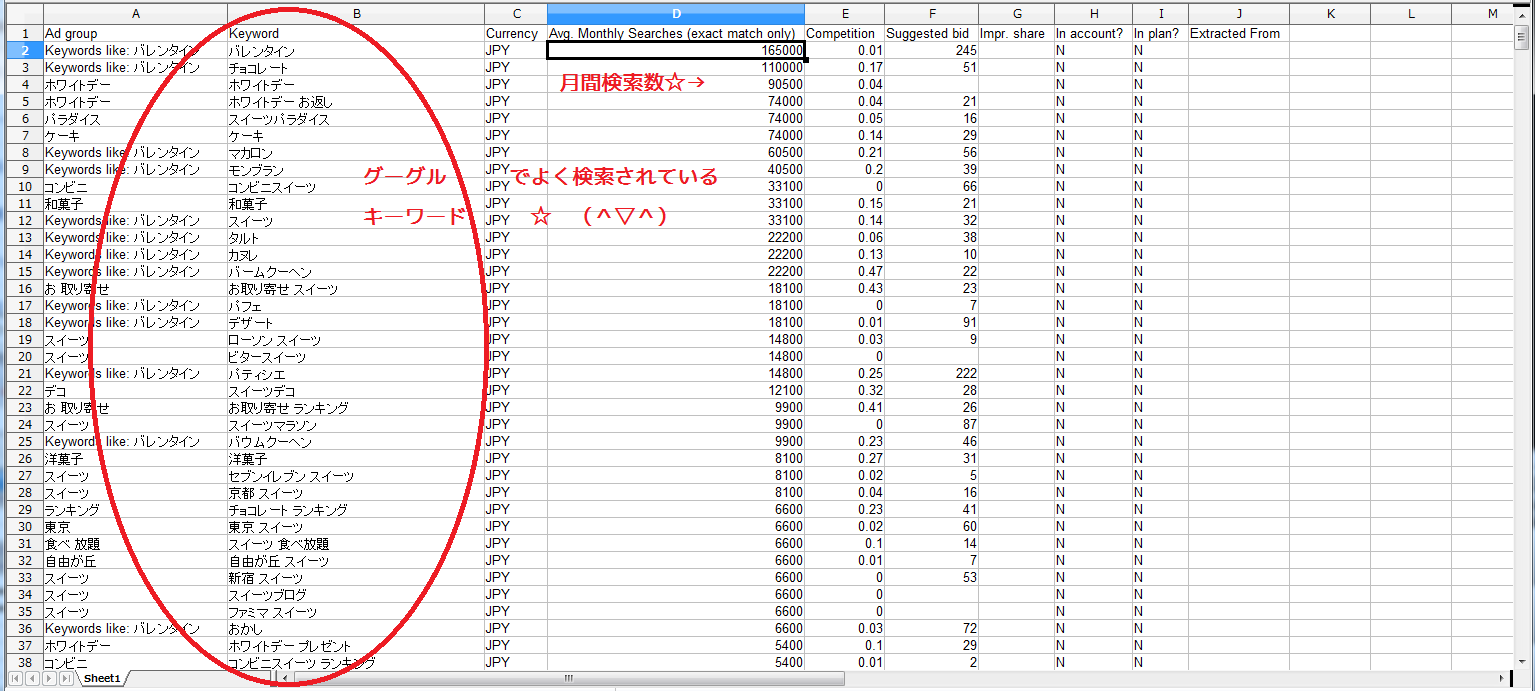Image resolution: width=1535 pixels, height=691 pixels.
Task: Select the suggested bid cell showing 245
Action: [931, 50]
